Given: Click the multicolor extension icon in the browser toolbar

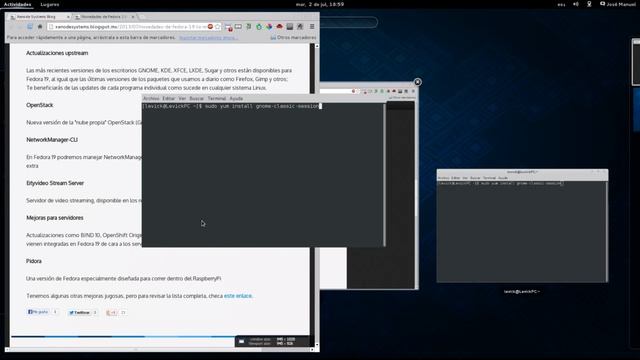Looking at the screenshot, I should pyautogui.click(x=269, y=27).
